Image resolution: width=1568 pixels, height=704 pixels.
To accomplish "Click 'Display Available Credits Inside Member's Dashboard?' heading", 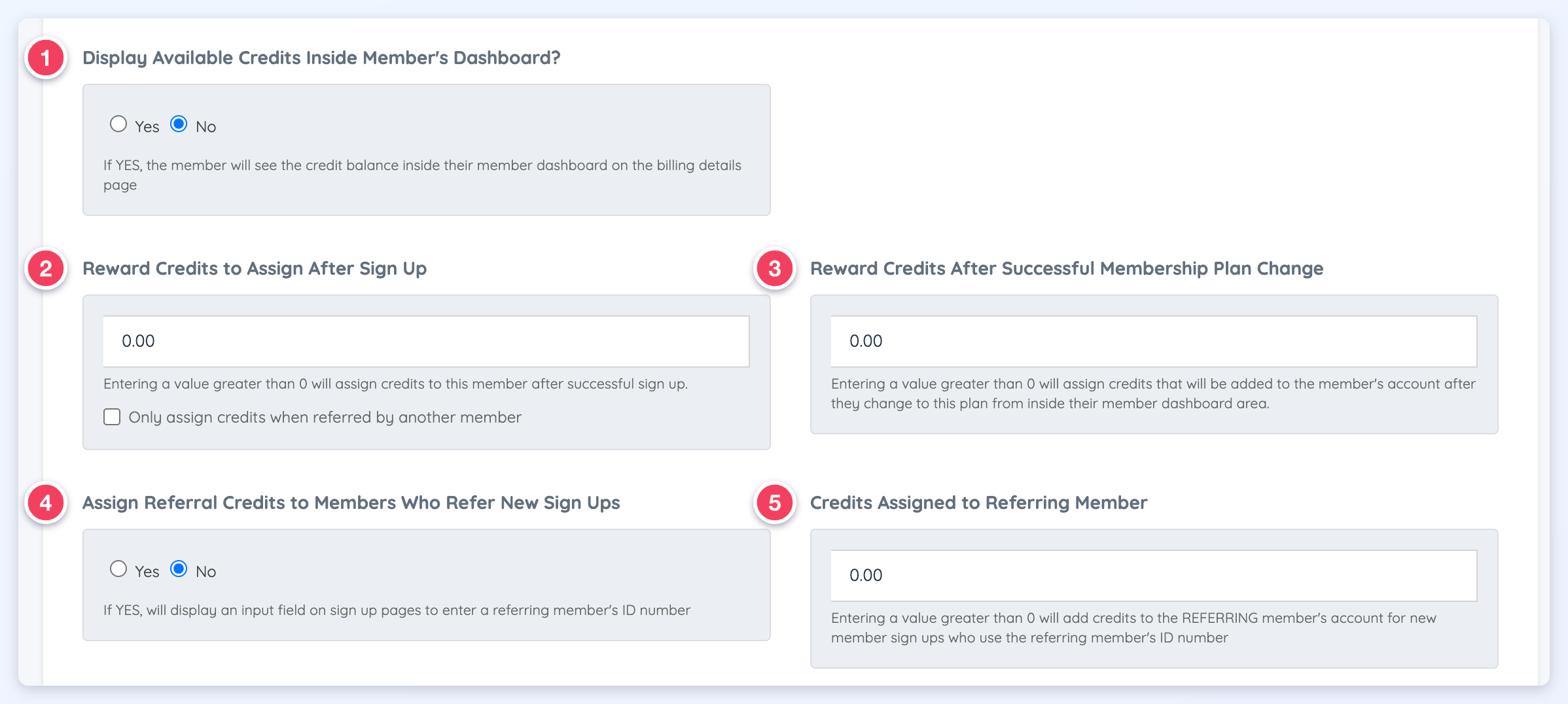I will (x=321, y=58).
